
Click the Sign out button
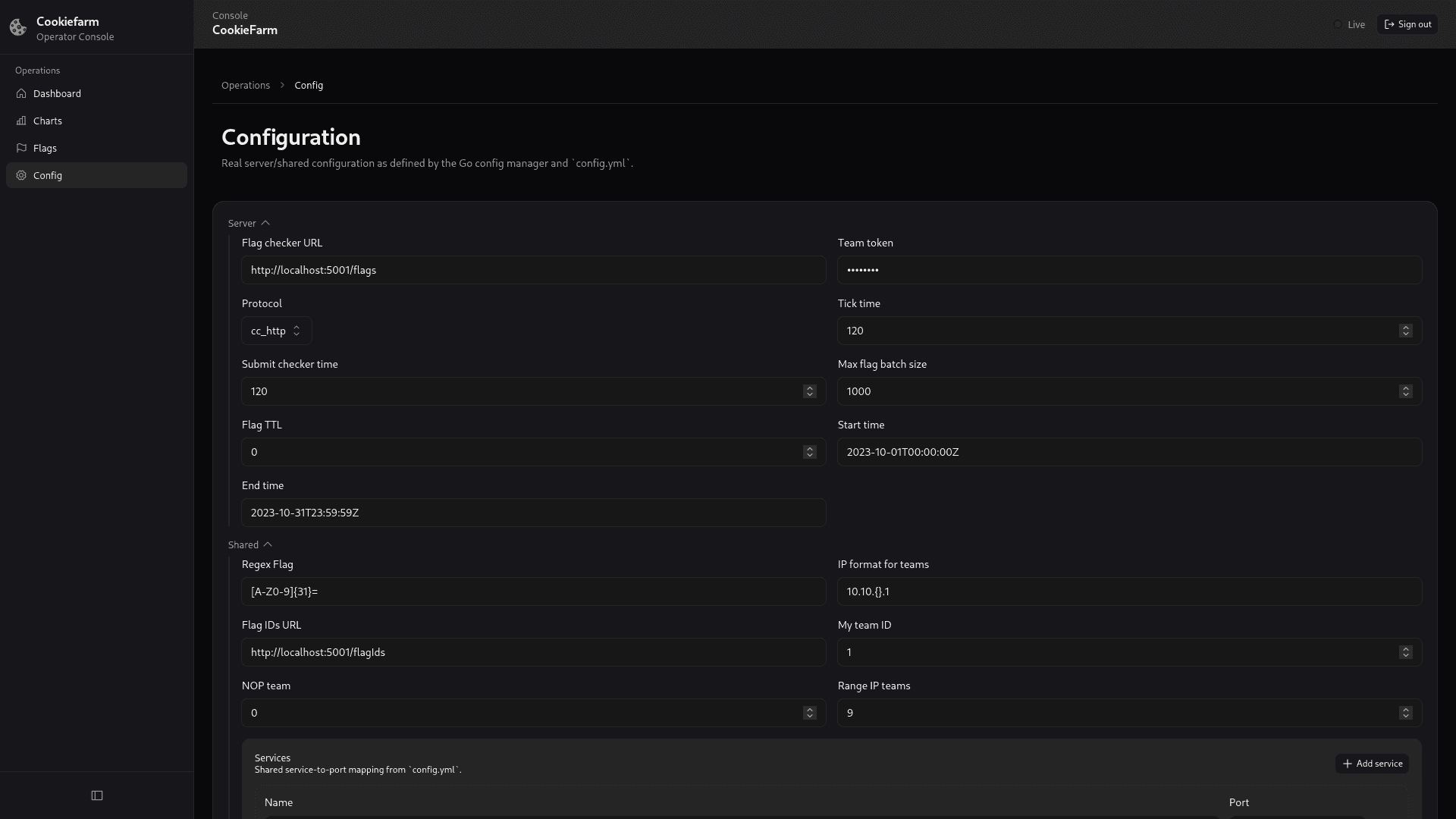coord(1407,24)
